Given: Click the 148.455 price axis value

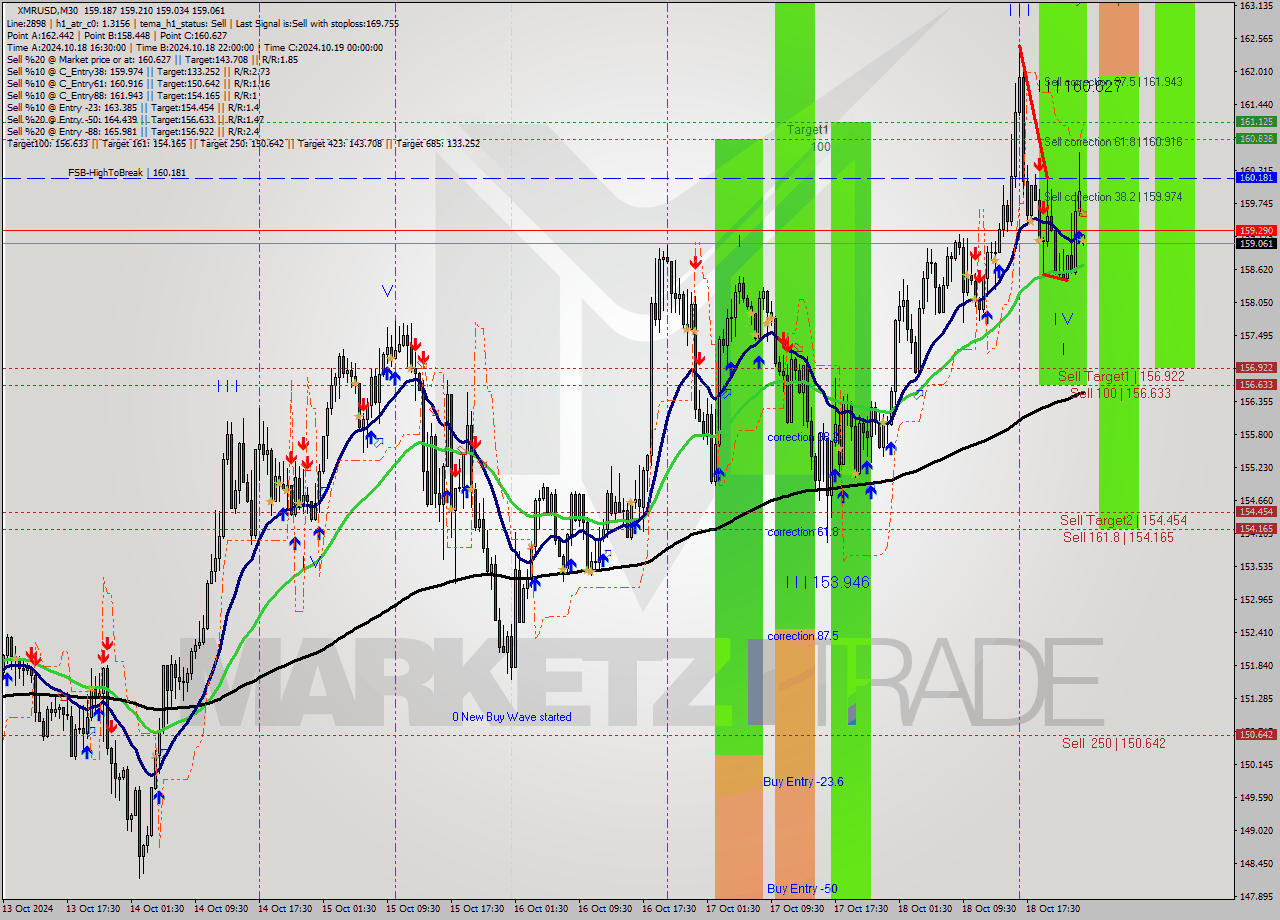Looking at the screenshot, I should (x=1256, y=863).
